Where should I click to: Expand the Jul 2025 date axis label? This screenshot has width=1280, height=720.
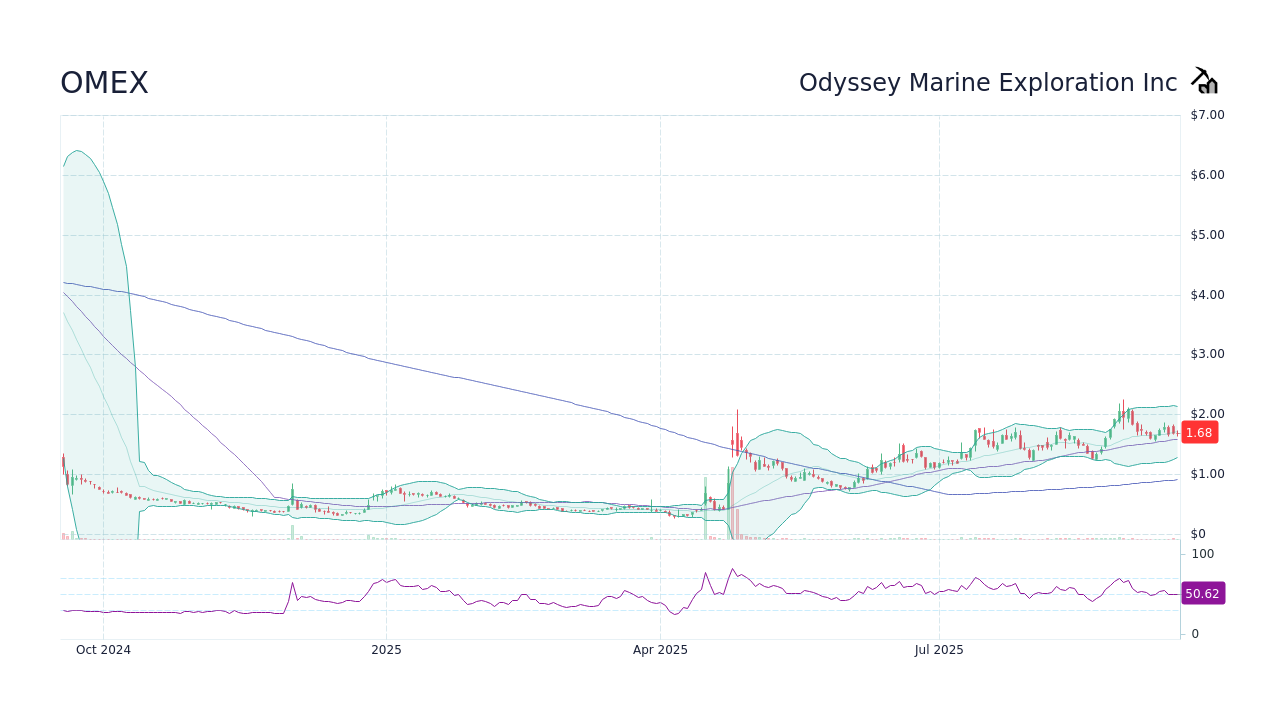click(938, 649)
